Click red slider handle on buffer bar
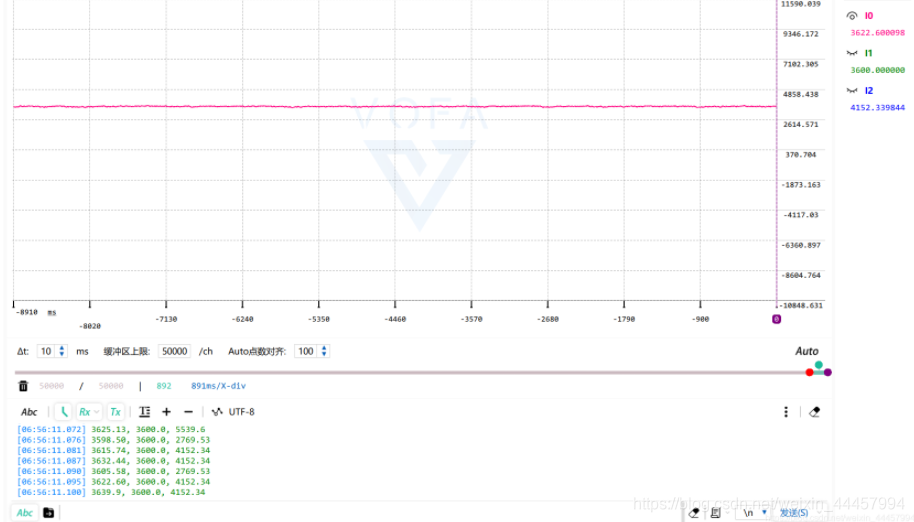Screen dimensions: 914x522 coord(809,372)
